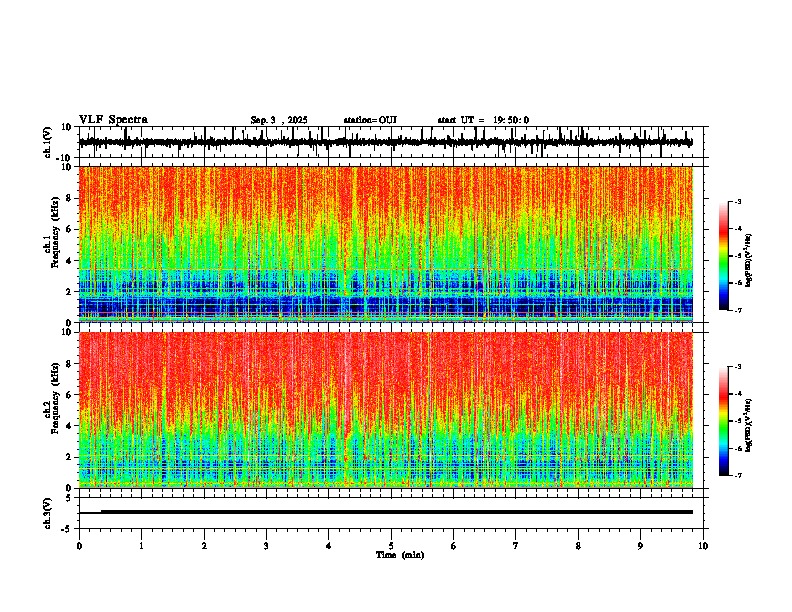792x612 pixels.
Task: Click the "-5" tick on ch.2 colorbar
Action: [738, 421]
